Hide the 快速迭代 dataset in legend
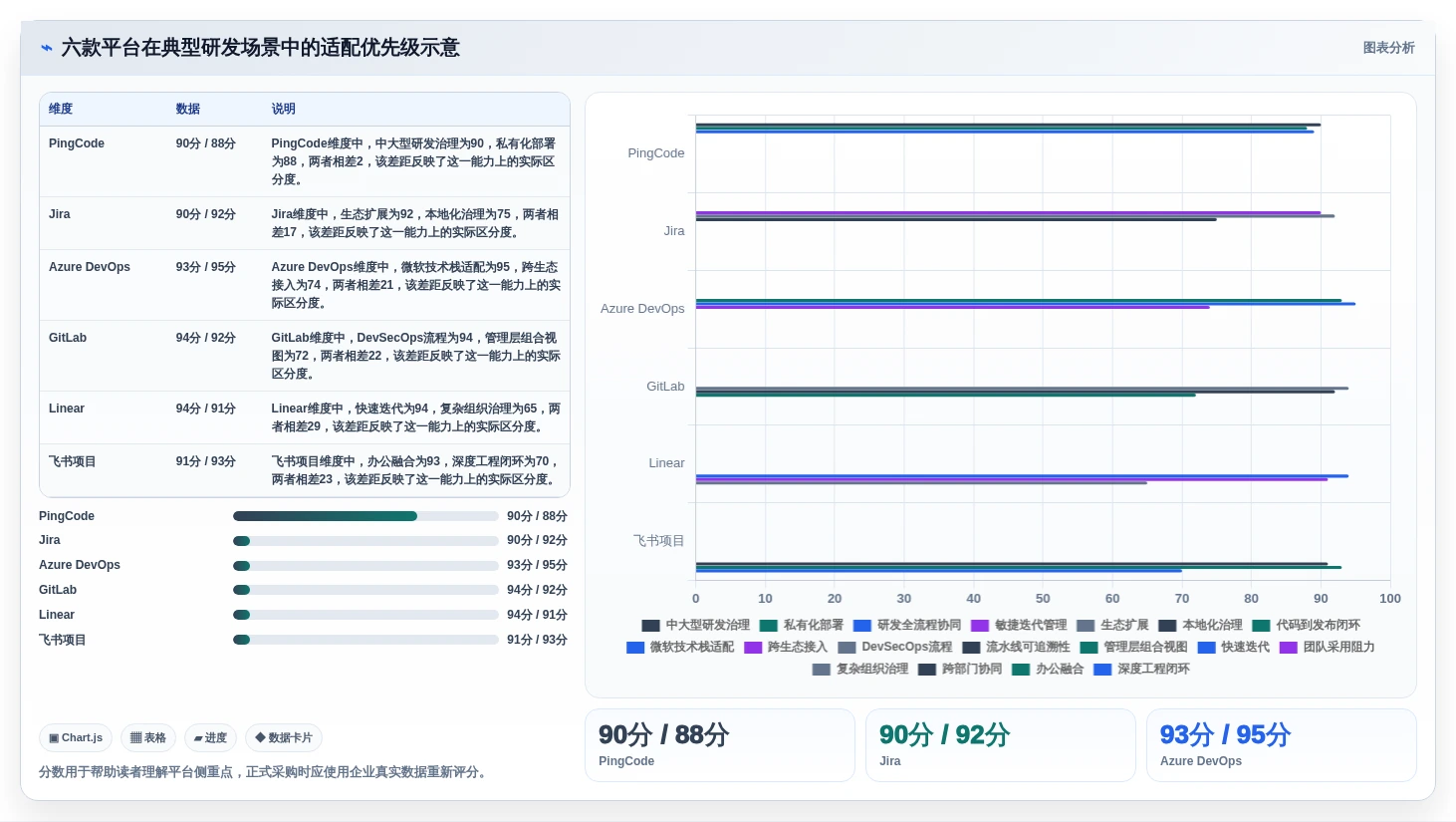The image size is (1456, 822). (x=1234, y=648)
